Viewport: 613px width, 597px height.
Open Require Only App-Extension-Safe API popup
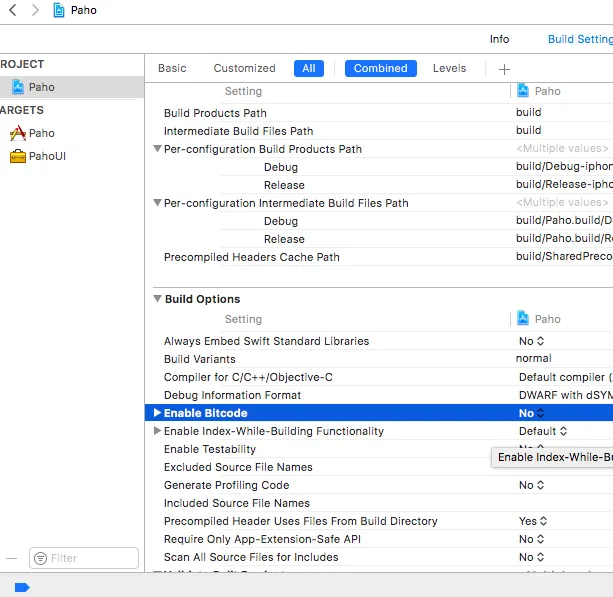(531, 539)
